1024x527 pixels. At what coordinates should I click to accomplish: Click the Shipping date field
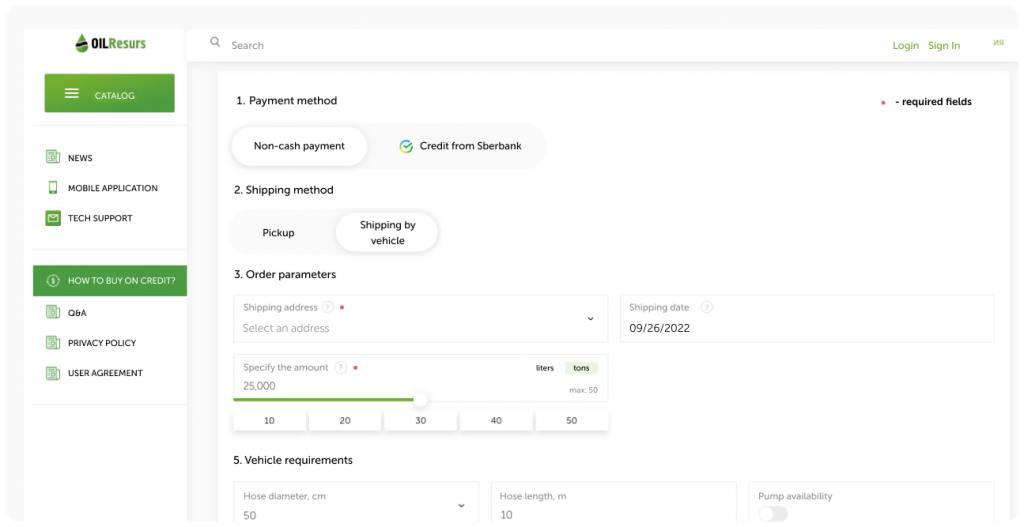click(x=806, y=327)
